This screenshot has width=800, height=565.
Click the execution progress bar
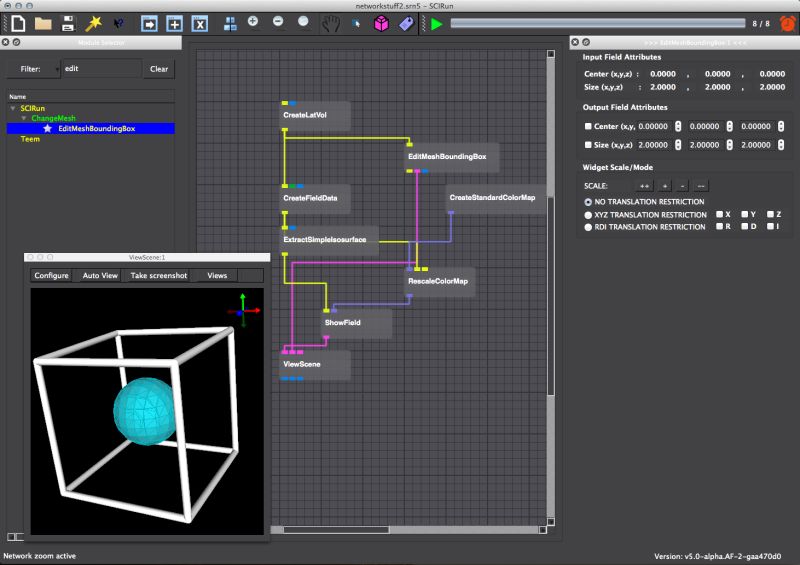pos(597,23)
